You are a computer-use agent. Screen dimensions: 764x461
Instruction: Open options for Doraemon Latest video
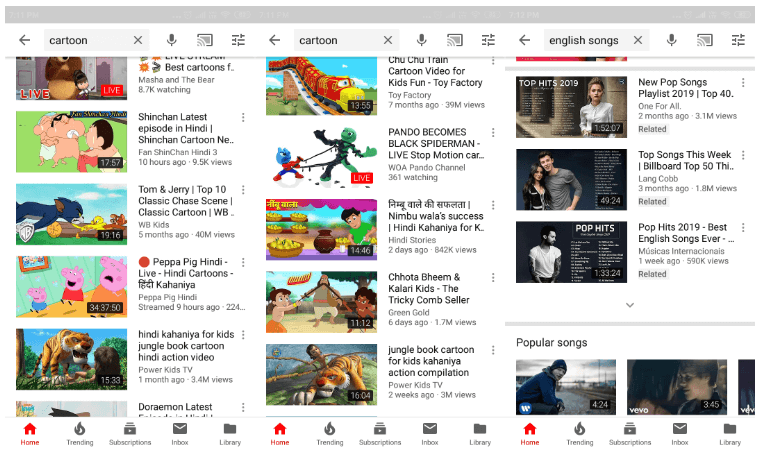243,407
